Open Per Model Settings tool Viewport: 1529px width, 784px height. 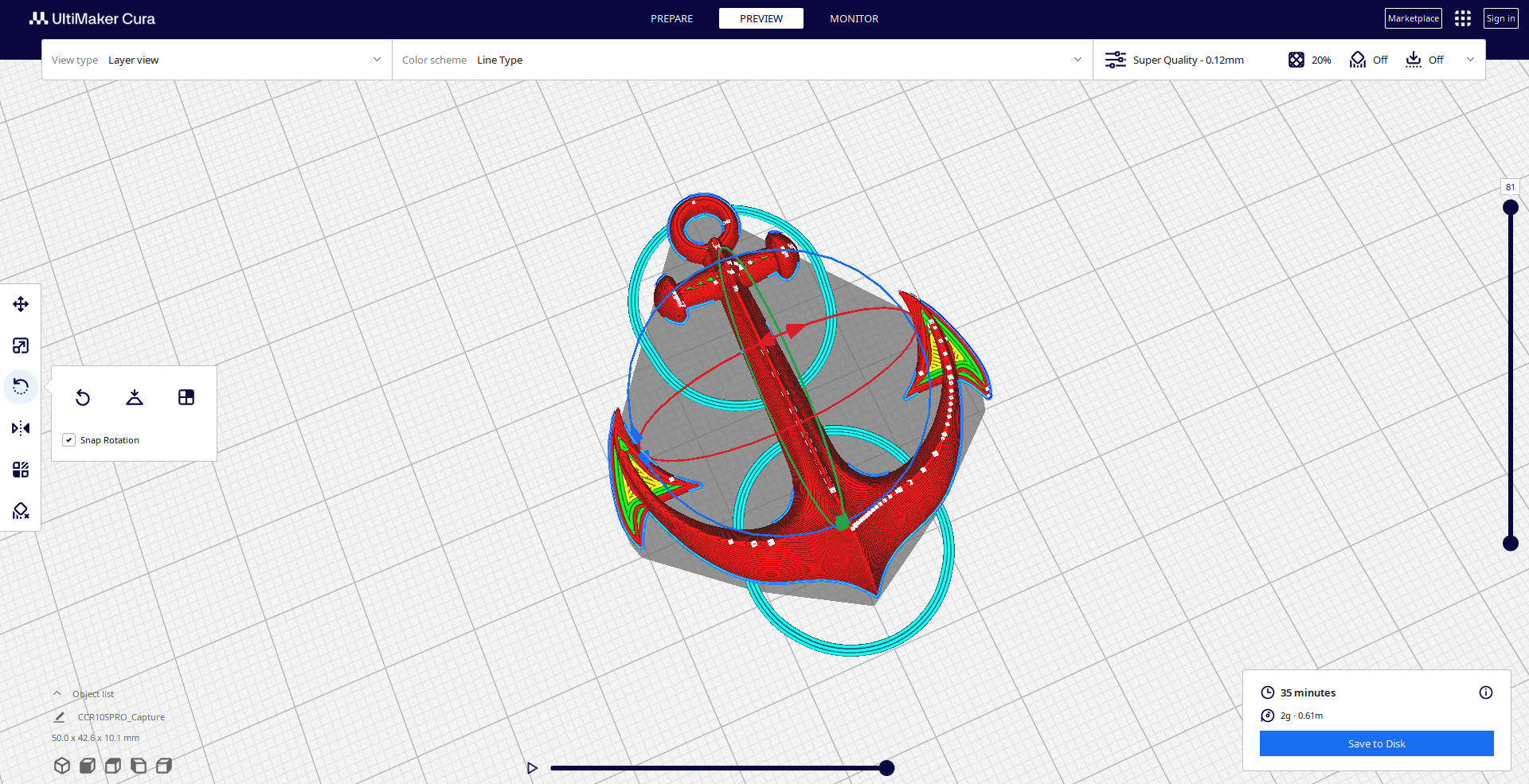(x=21, y=470)
